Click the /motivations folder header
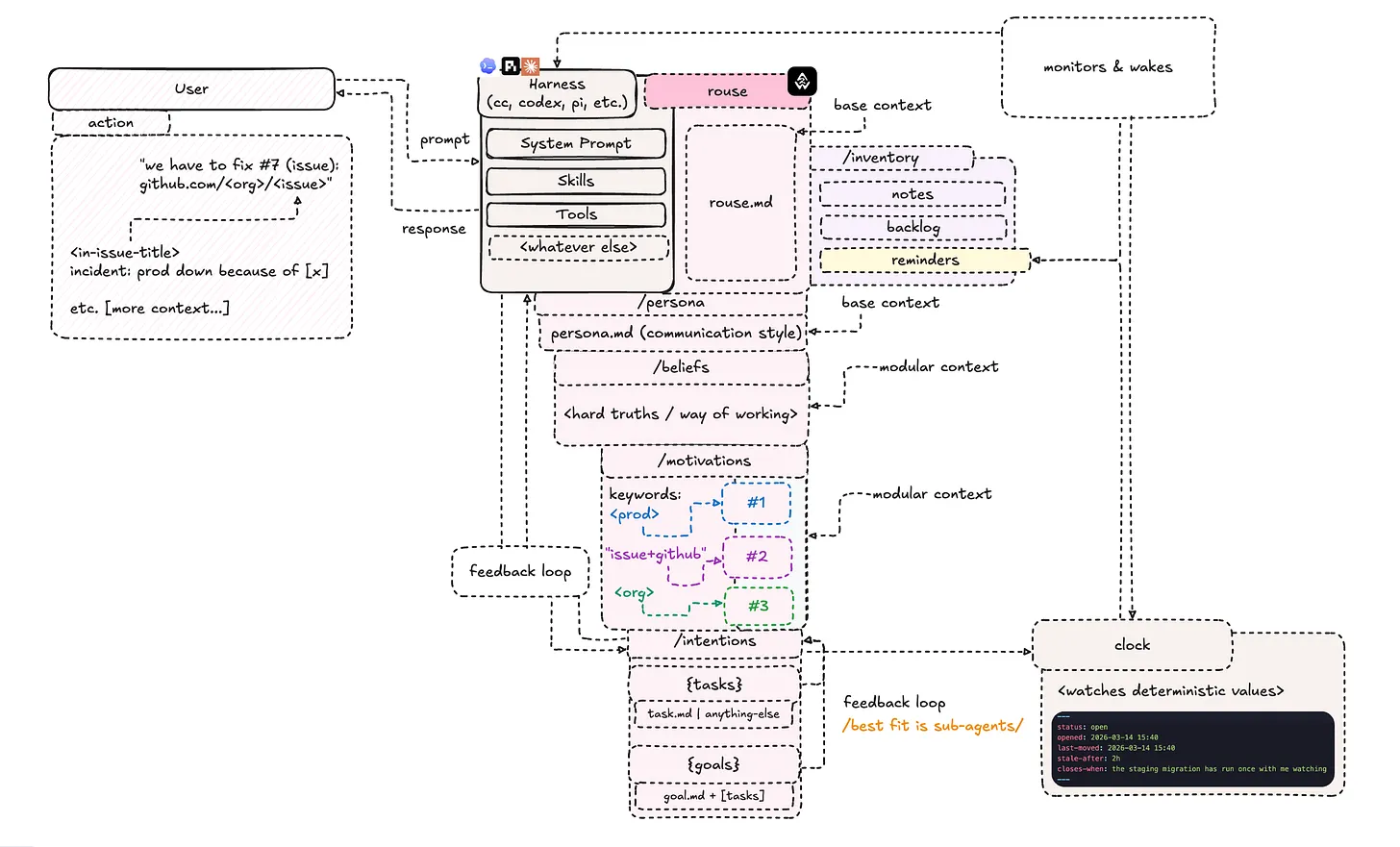Screen dimensions: 1400x847 [x=704, y=461]
